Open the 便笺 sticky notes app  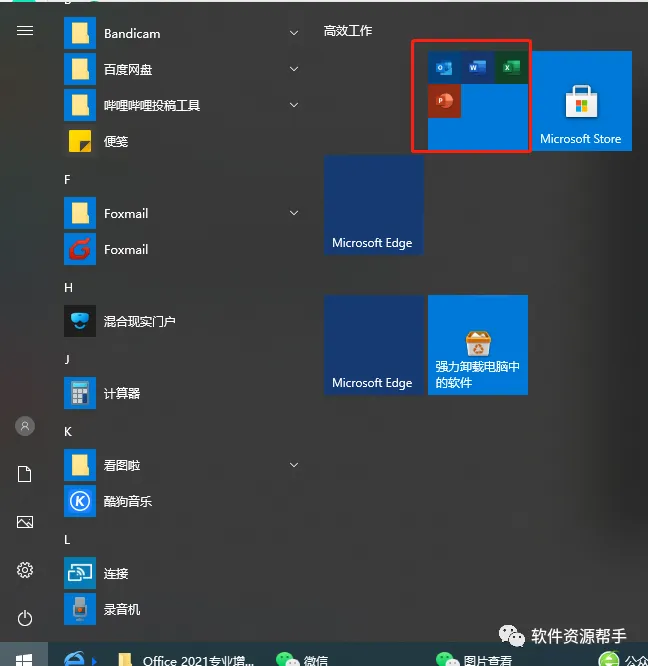(185, 141)
